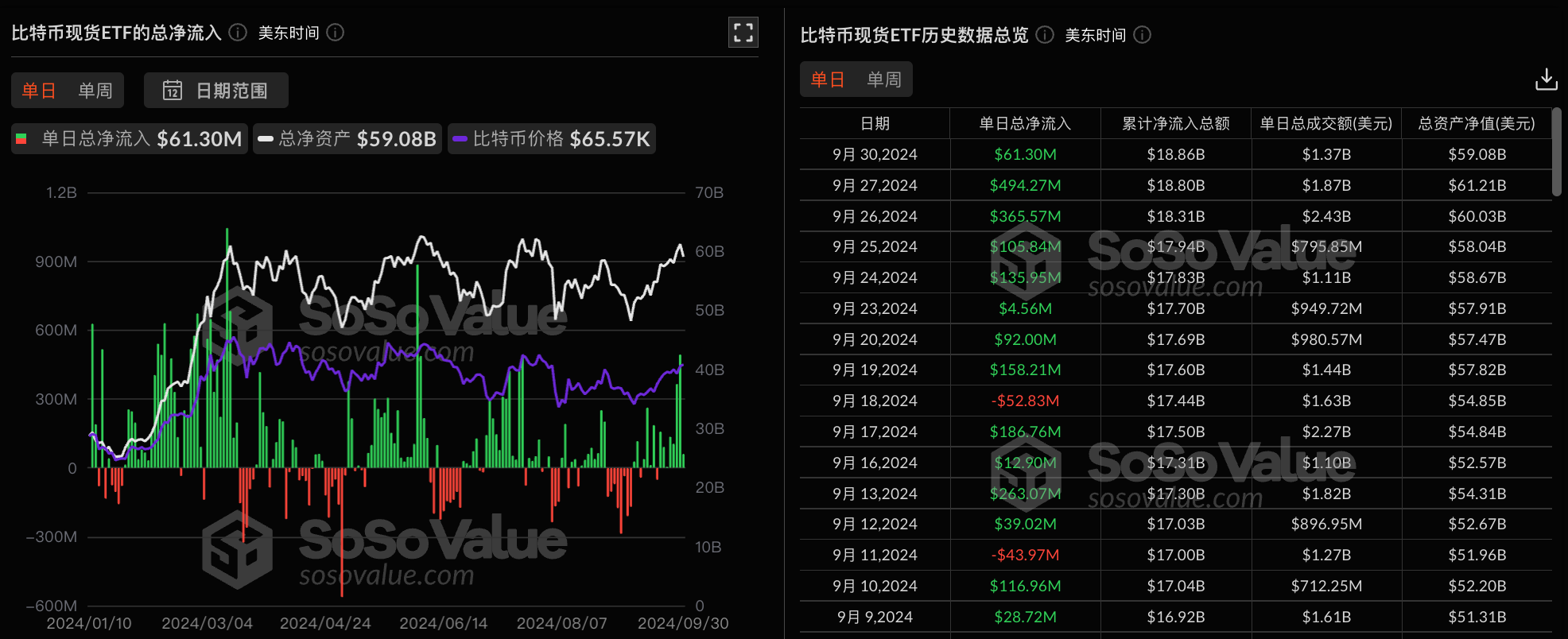Image resolution: width=1568 pixels, height=639 pixels.
Task: Toggle 总净资产 series legend
Action: pos(347,139)
